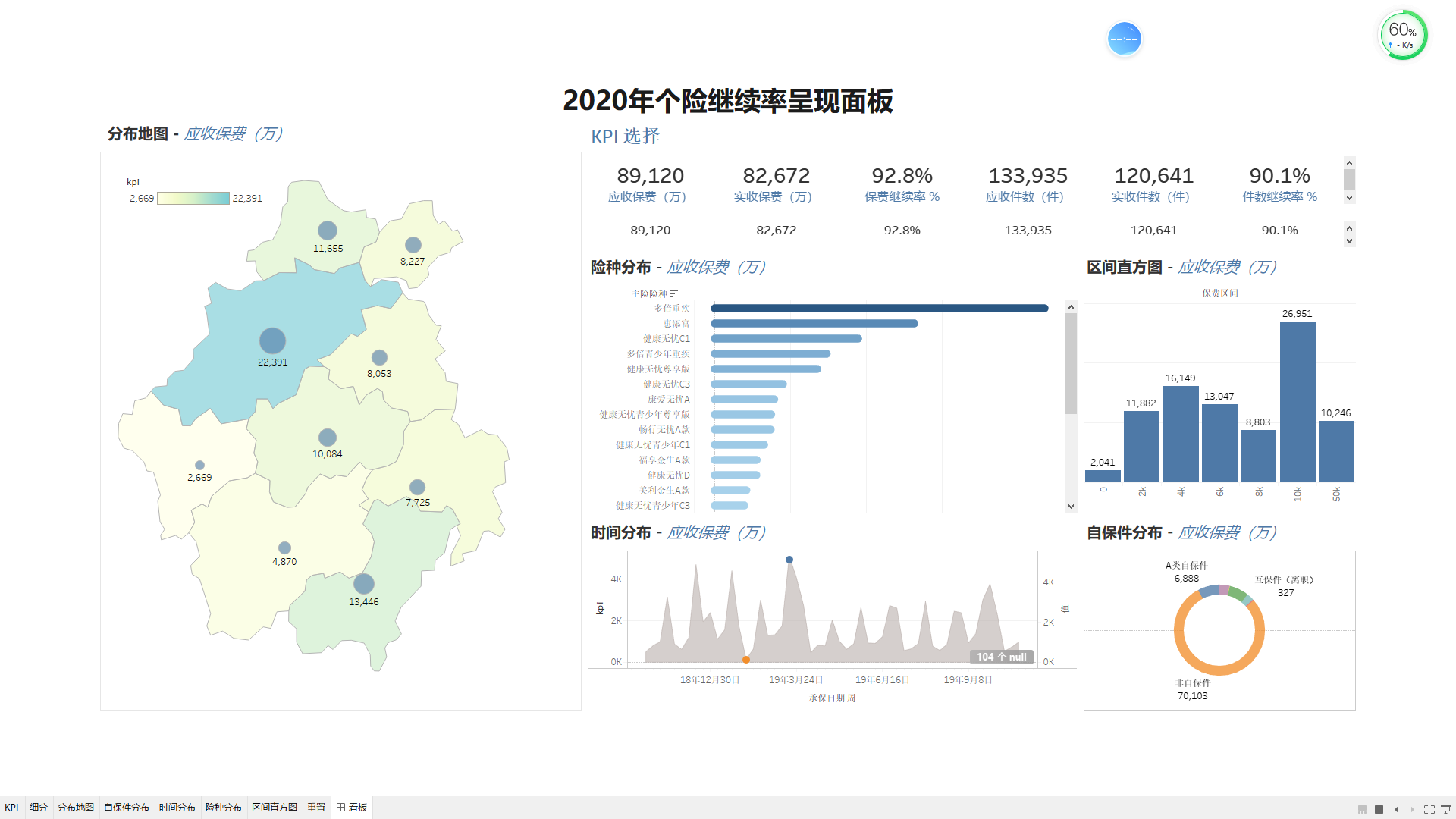Viewport: 1456px width, 819px height.
Task: Click the map circle labeled 7,725
Action: [417, 487]
